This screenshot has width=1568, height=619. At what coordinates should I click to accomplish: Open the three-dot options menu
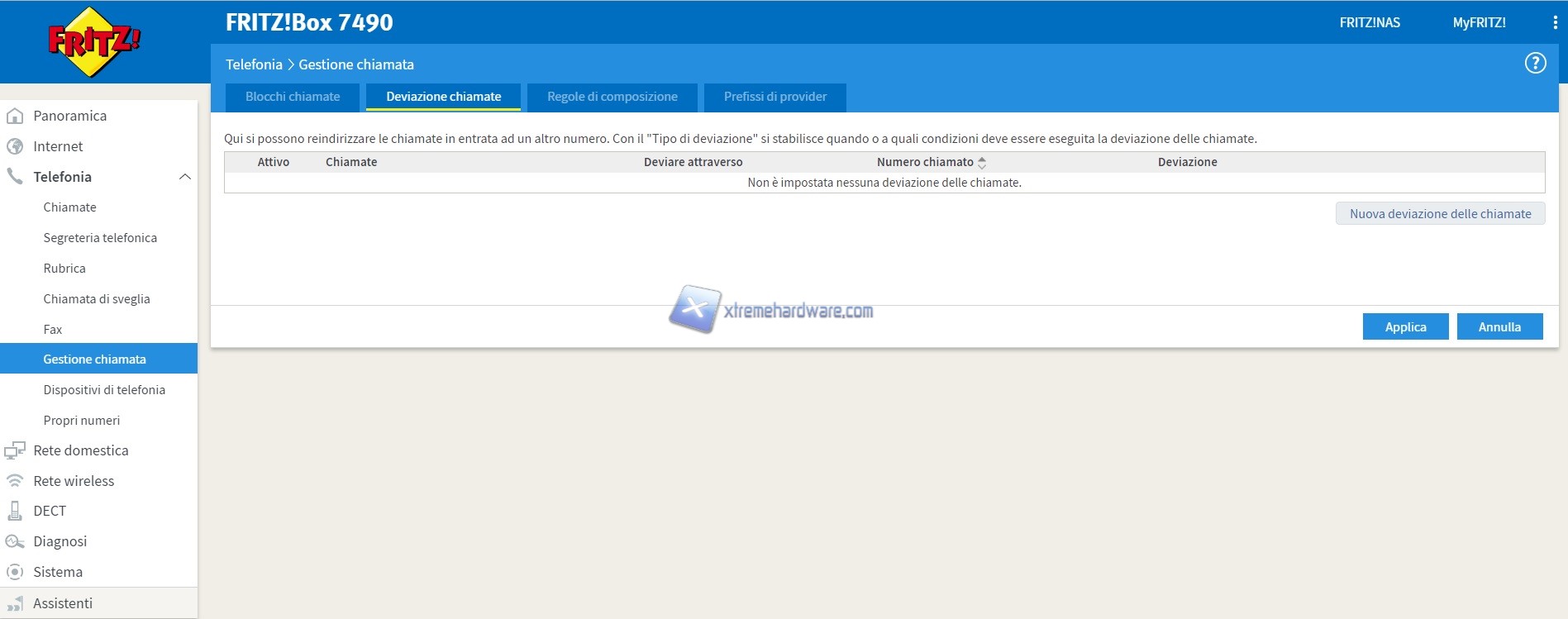(1555, 23)
